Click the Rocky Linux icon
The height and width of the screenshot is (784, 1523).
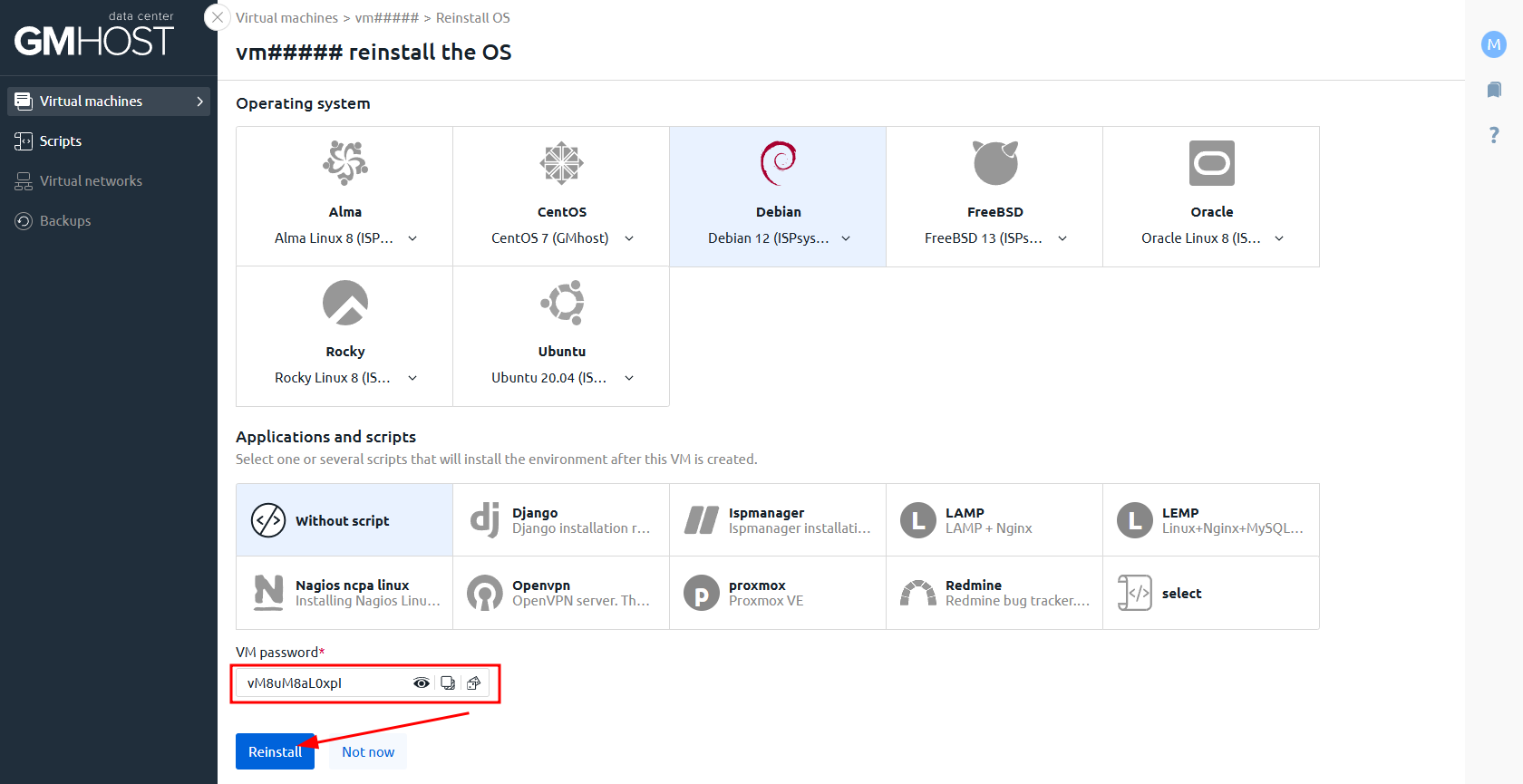tap(344, 303)
